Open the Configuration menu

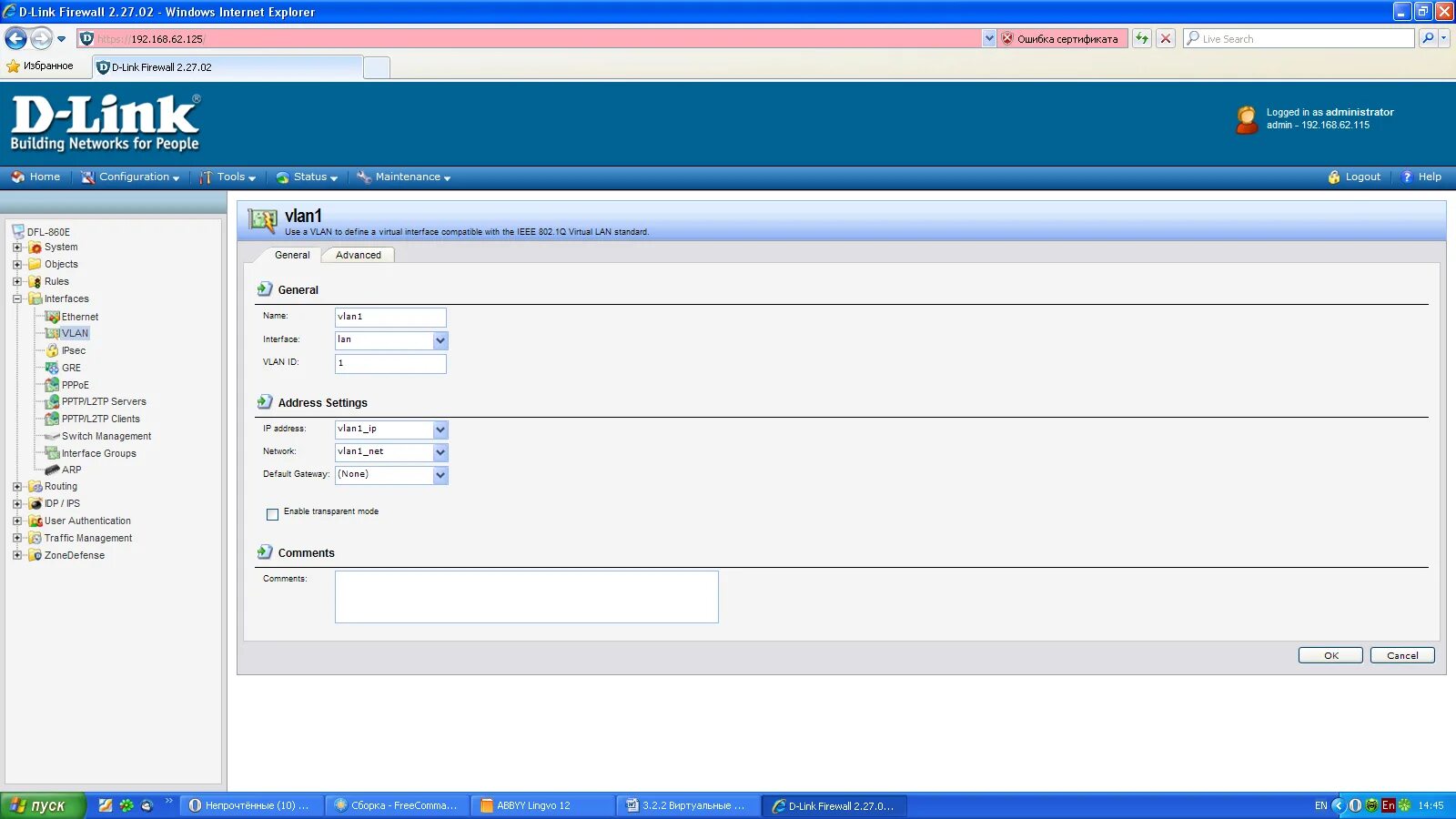(x=130, y=177)
